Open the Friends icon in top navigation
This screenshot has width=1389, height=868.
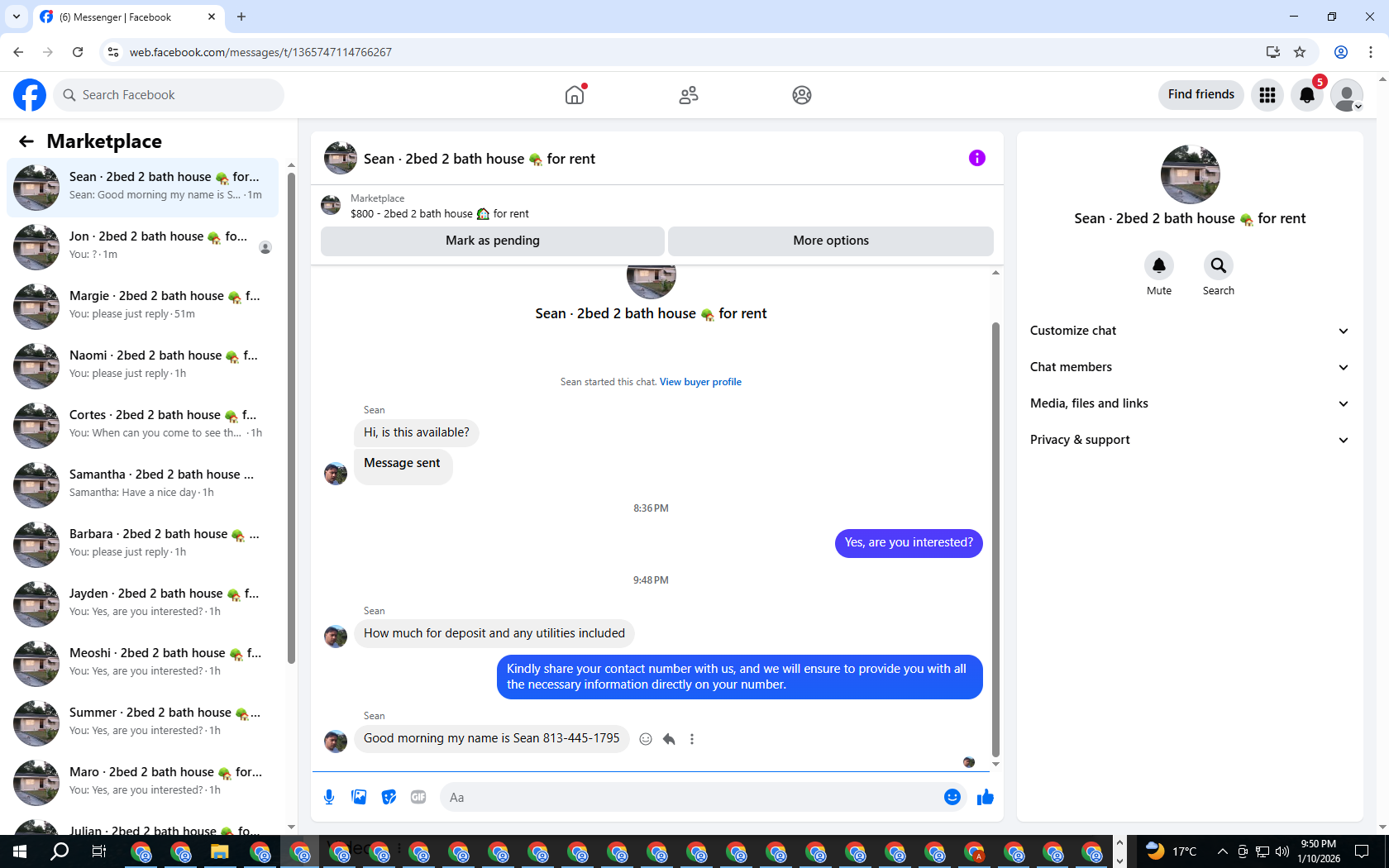click(689, 95)
